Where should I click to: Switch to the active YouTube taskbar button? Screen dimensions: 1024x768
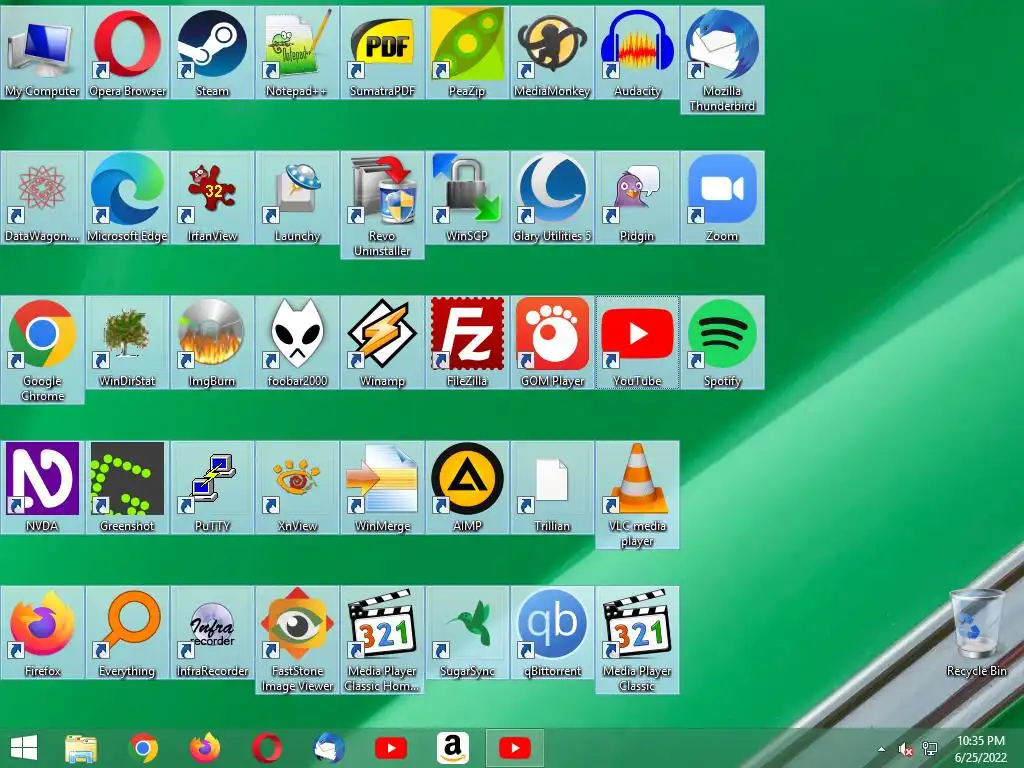515,748
